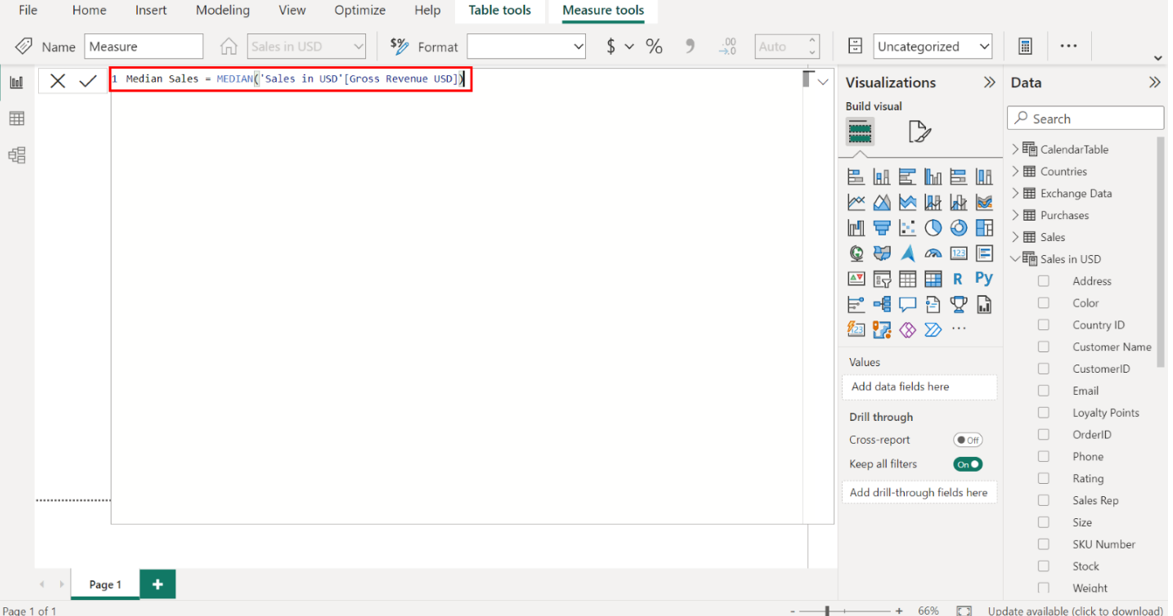Viewport: 1173px width, 616px height.
Task: Commit the formula with the checkmark icon
Action: pos(88,81)
